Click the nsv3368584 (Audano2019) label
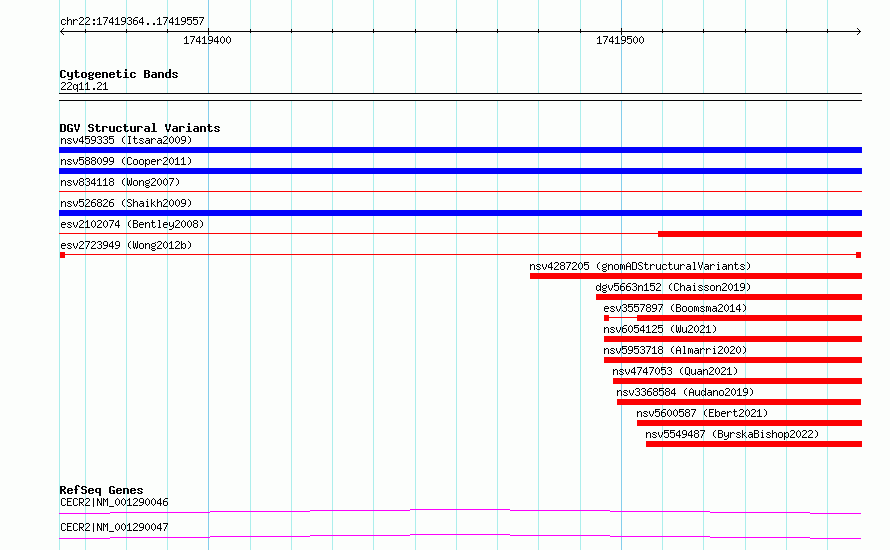The height and width of the screenshot is (550, 890). (685, 392)
